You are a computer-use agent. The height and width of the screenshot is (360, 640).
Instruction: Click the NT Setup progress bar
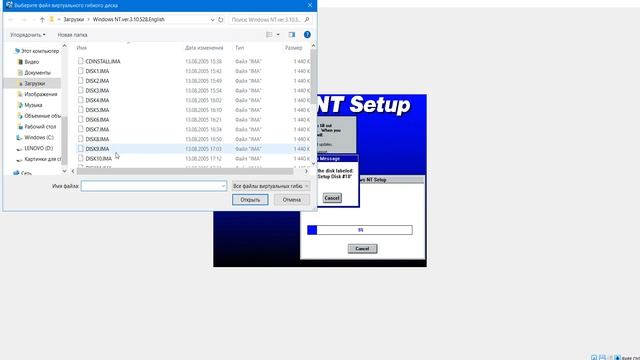click(360, 230)
